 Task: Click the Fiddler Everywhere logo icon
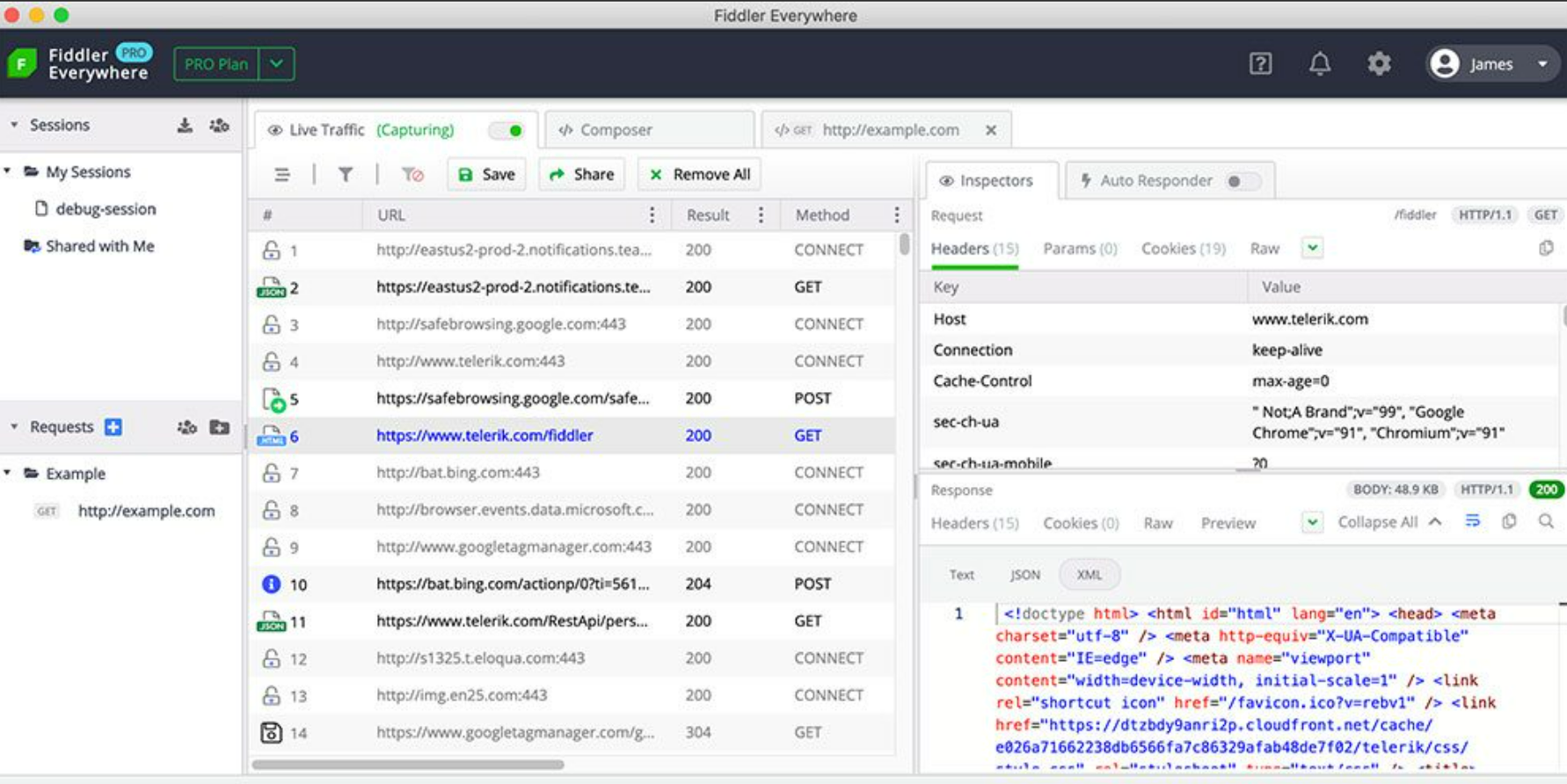coord(22,63)
